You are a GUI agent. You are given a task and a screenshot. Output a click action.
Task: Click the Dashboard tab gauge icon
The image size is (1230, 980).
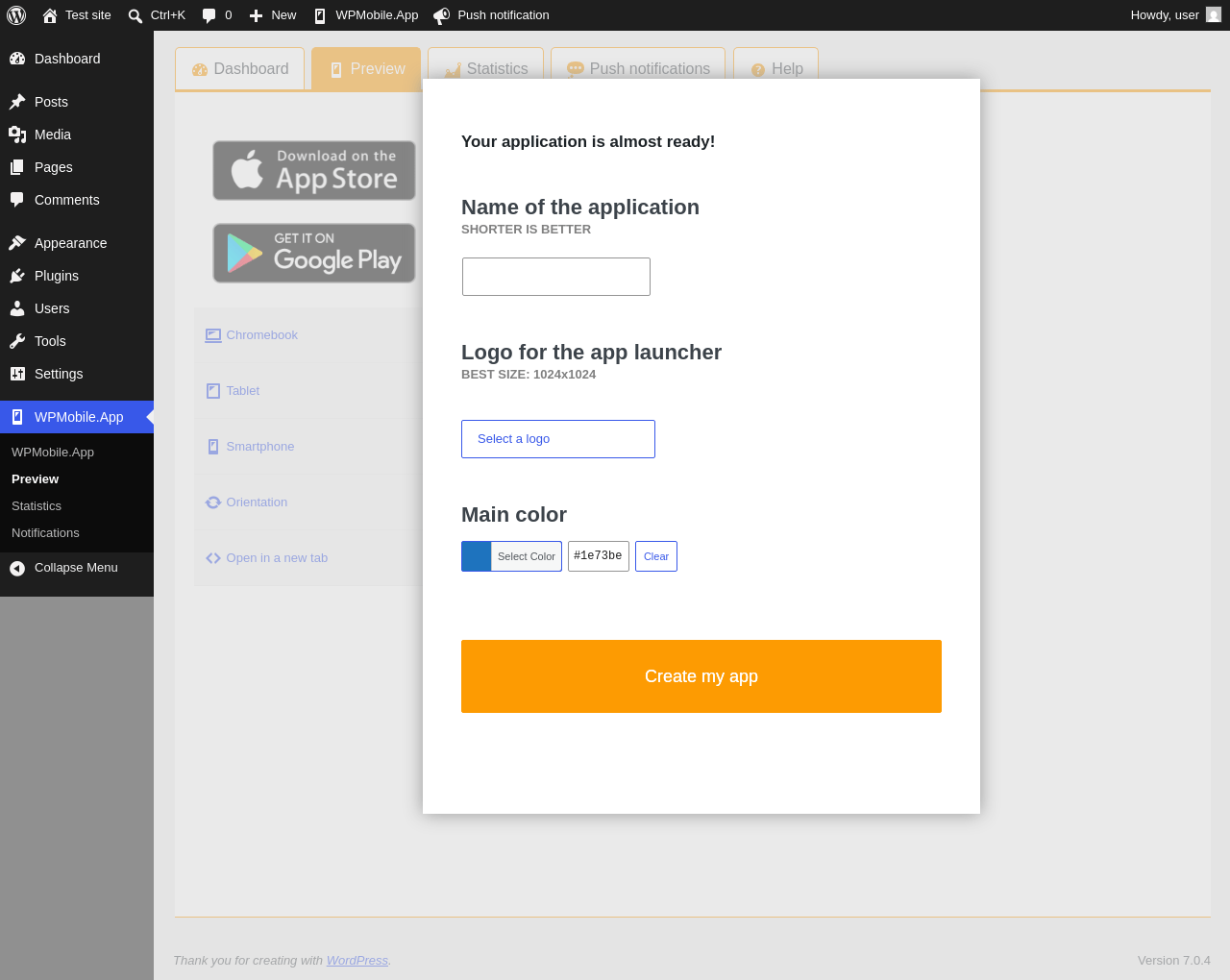[200, 70]
